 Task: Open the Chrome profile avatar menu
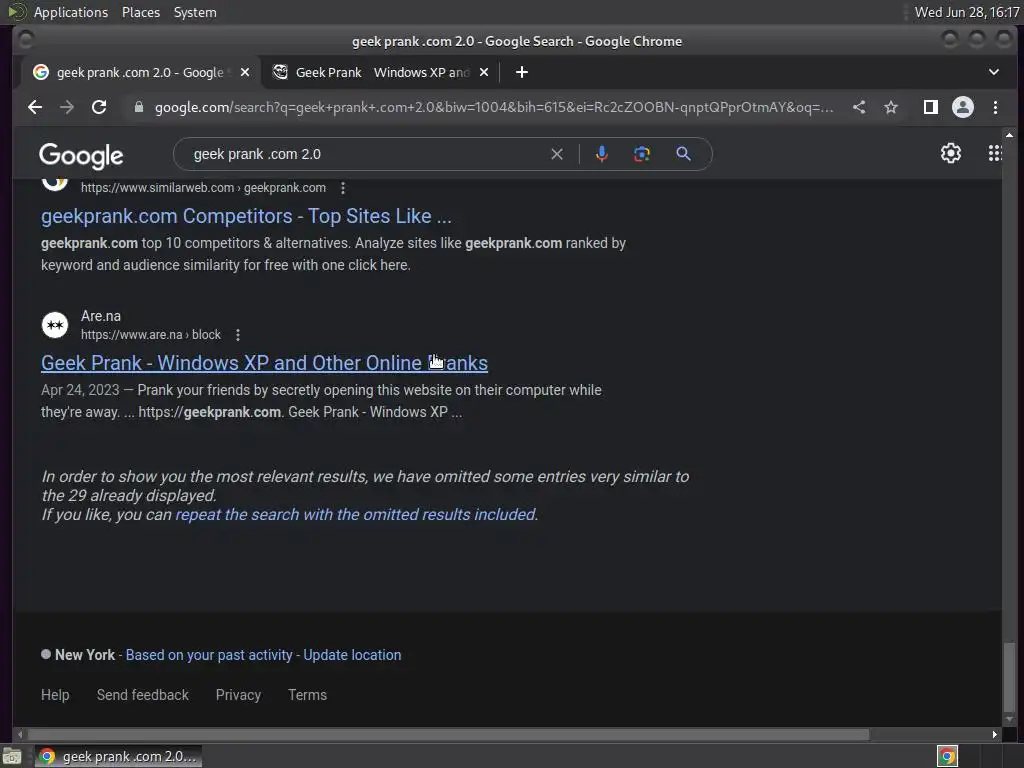coord(963,107)
